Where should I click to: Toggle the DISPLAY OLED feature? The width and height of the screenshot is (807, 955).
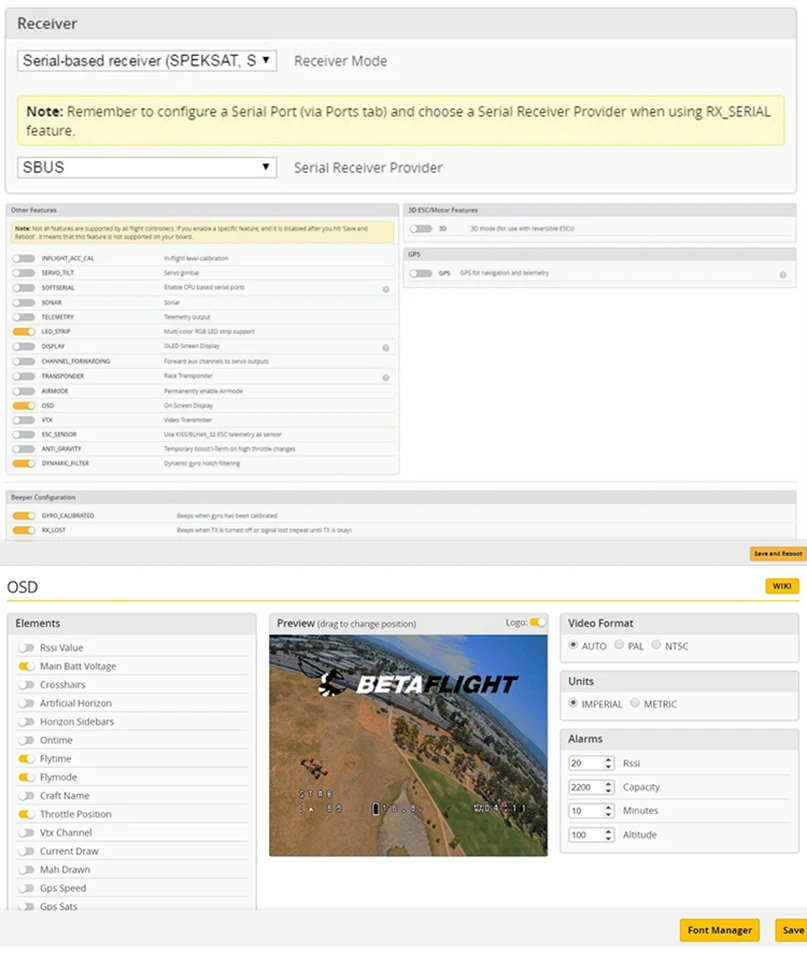pyautogui.click(x=24, y=347)
